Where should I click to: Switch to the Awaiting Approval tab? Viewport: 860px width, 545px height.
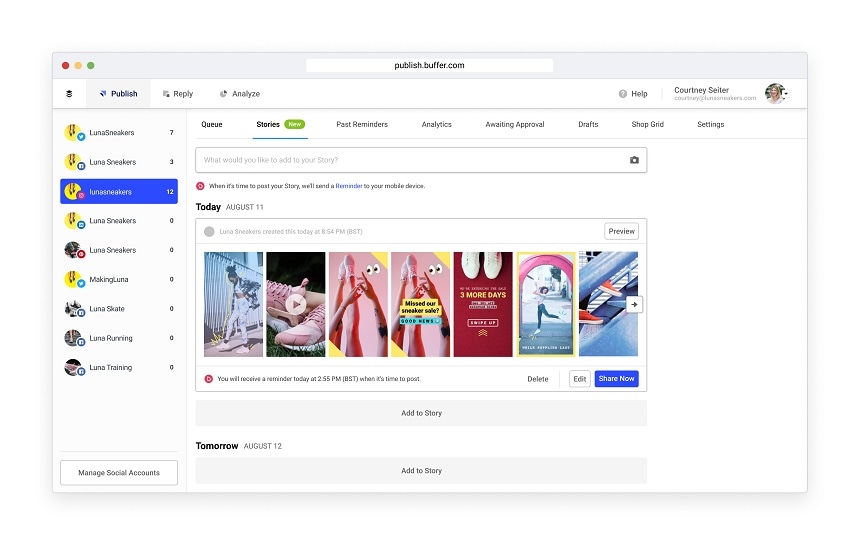pyautogui.click(x=515, y=124)
